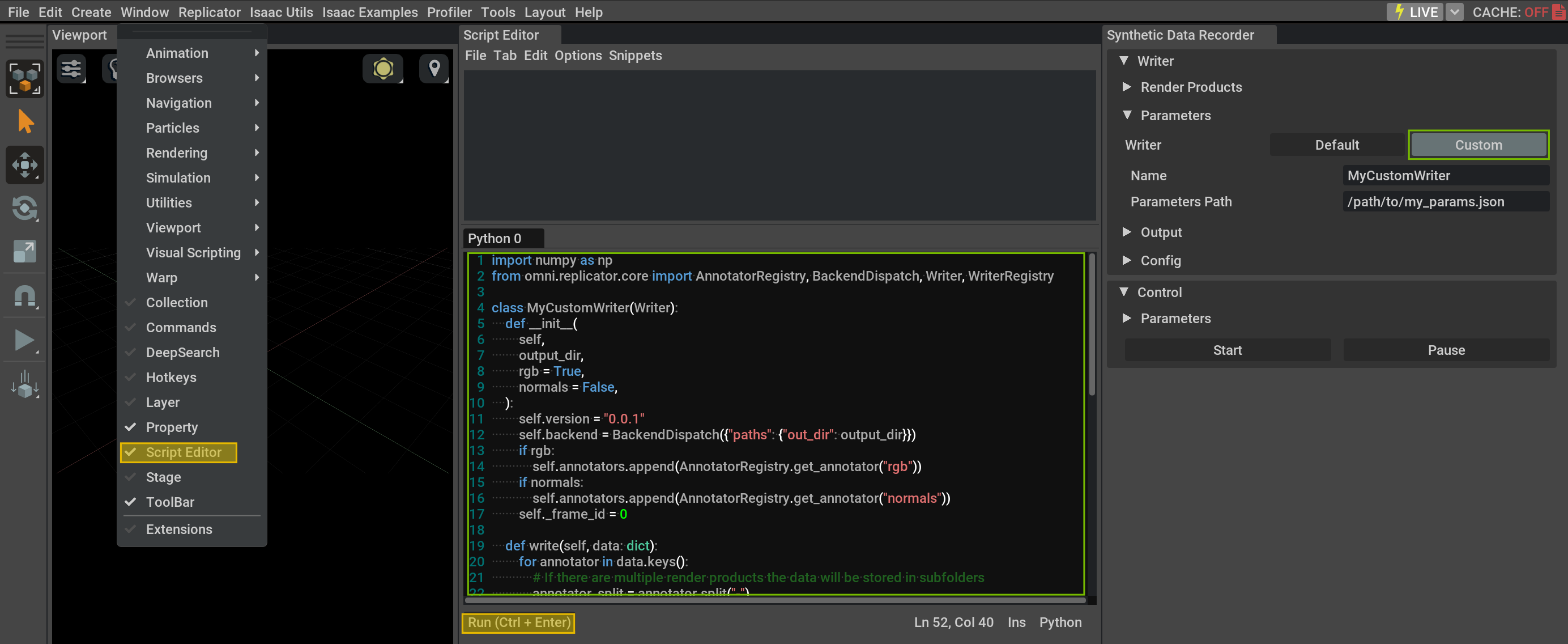The height and width of the screenshot is (644, 1568).
Task: Expand the Rendering submenu
Action: click(191, 153)
